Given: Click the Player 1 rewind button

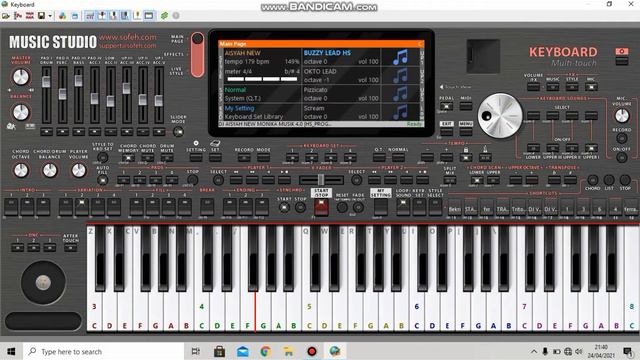Looking at the screenshot, I should [236, 180].
